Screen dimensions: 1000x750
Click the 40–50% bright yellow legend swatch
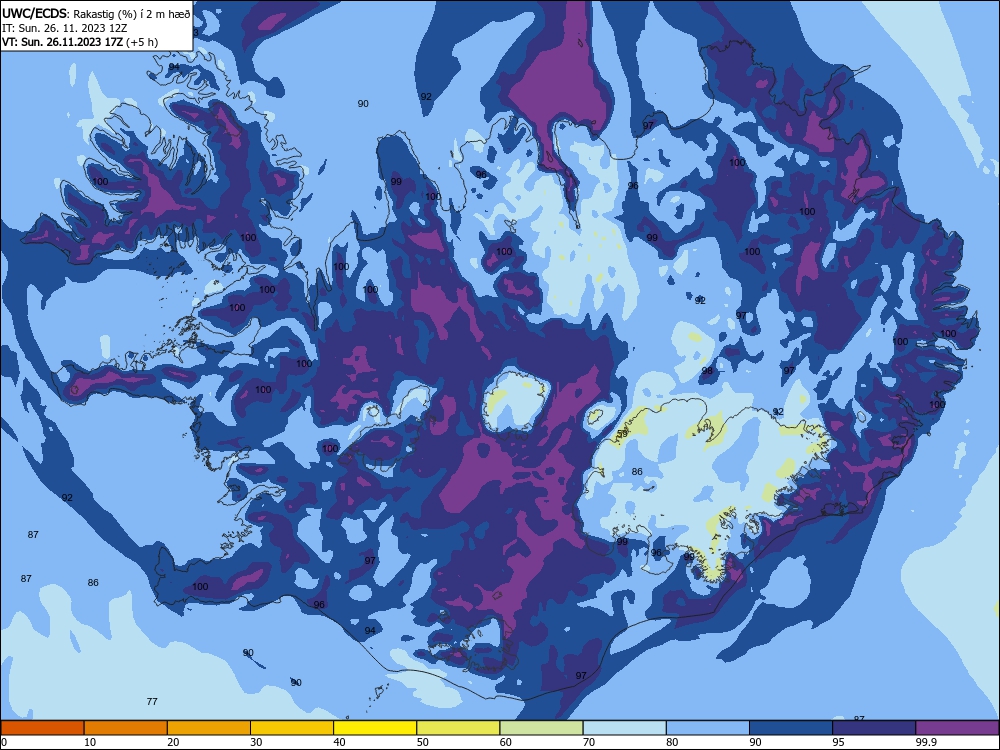375,728
